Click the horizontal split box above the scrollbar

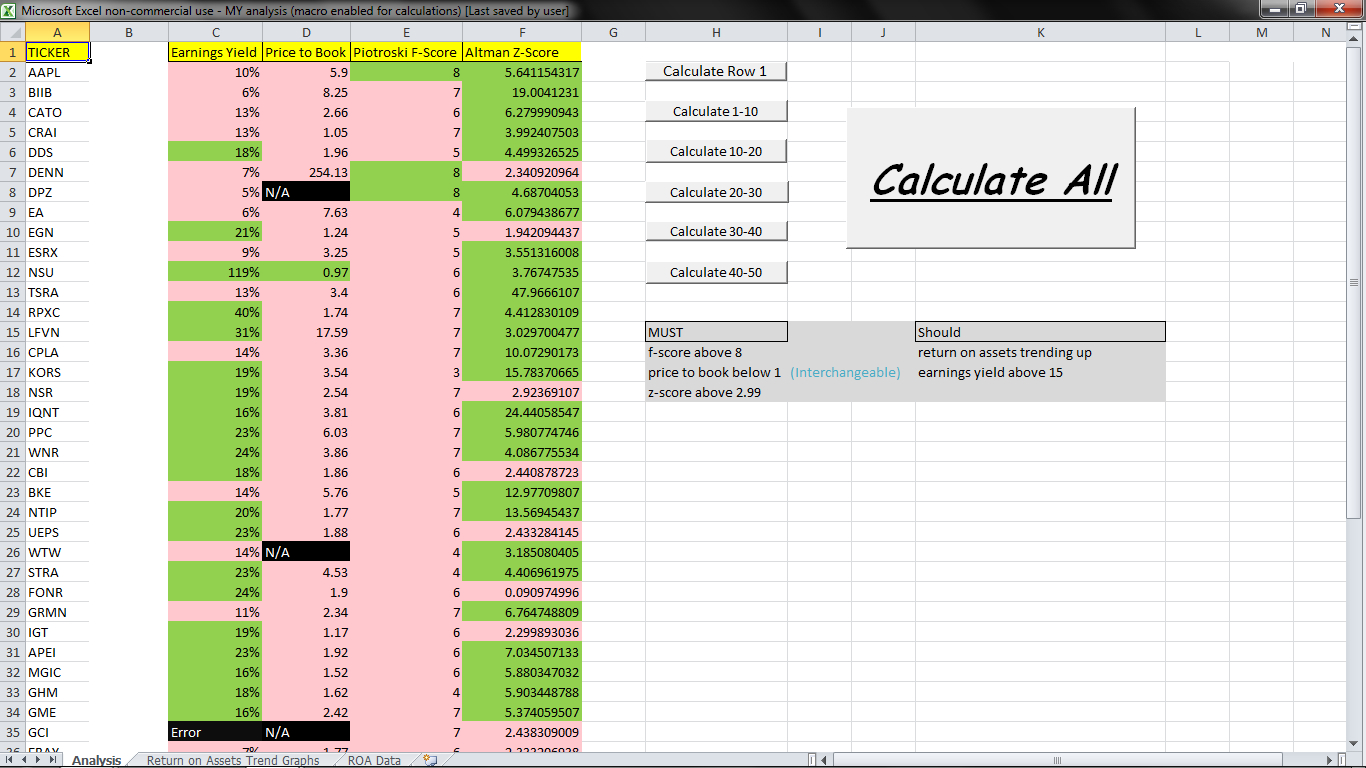point(1355,28)
